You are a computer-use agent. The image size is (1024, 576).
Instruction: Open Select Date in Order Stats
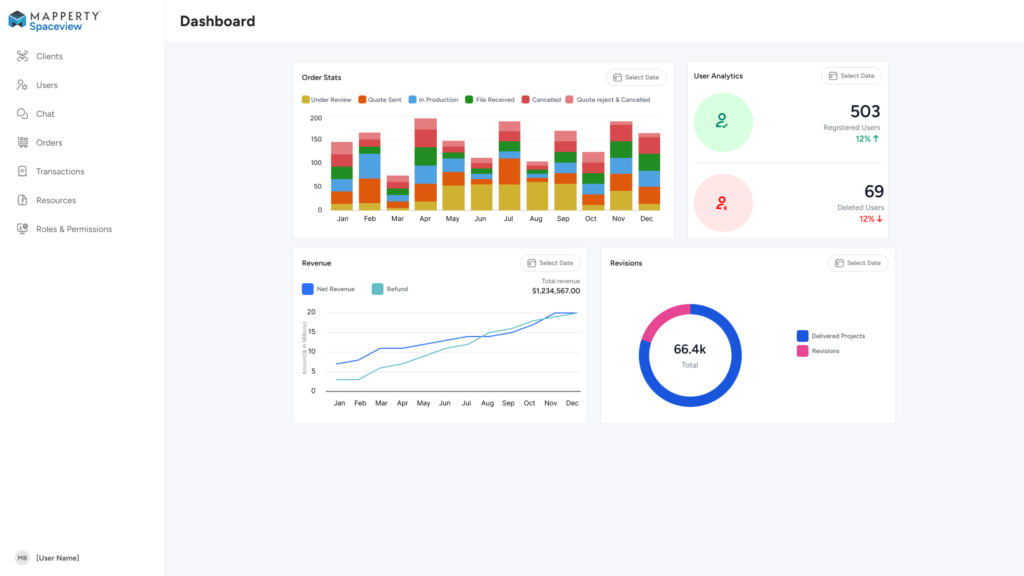[636, 77]
